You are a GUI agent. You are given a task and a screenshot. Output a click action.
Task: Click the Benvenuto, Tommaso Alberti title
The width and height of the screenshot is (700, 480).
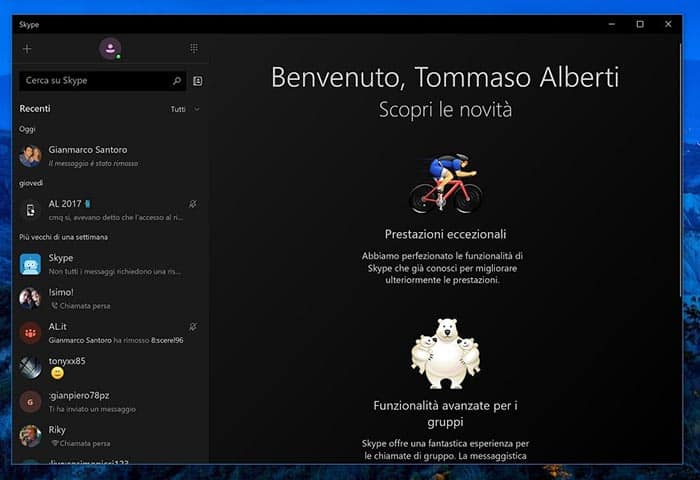pos(445,77)
